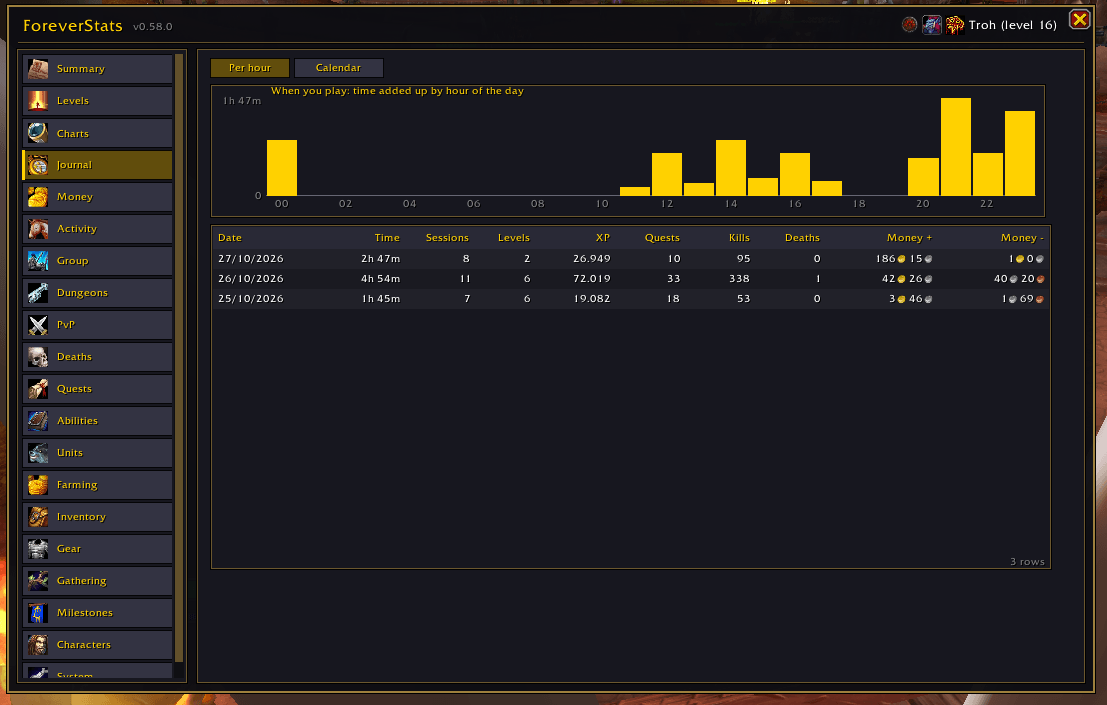Click the red faction emblem next to Troh

tap(909, 25)
